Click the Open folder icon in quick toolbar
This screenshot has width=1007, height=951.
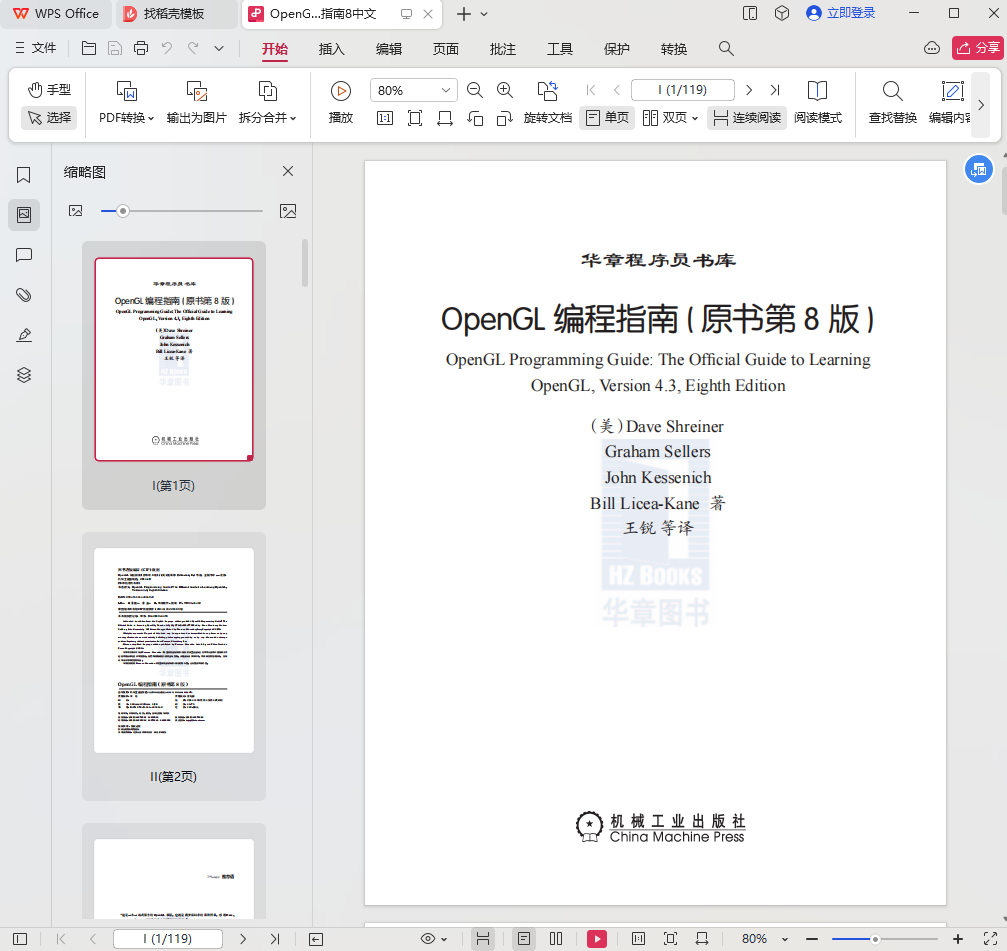(x=89, y=48)
